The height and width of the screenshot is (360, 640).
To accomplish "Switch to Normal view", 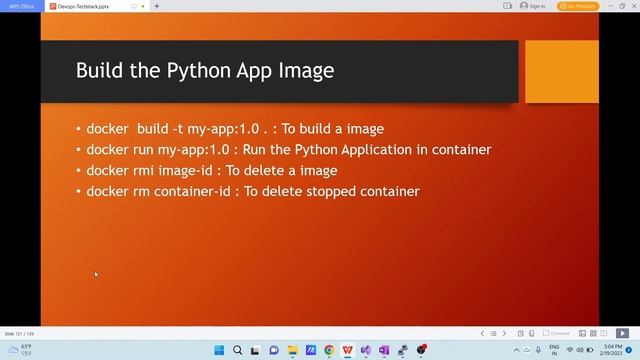I will pyautogui.click(x=582, y=333).
